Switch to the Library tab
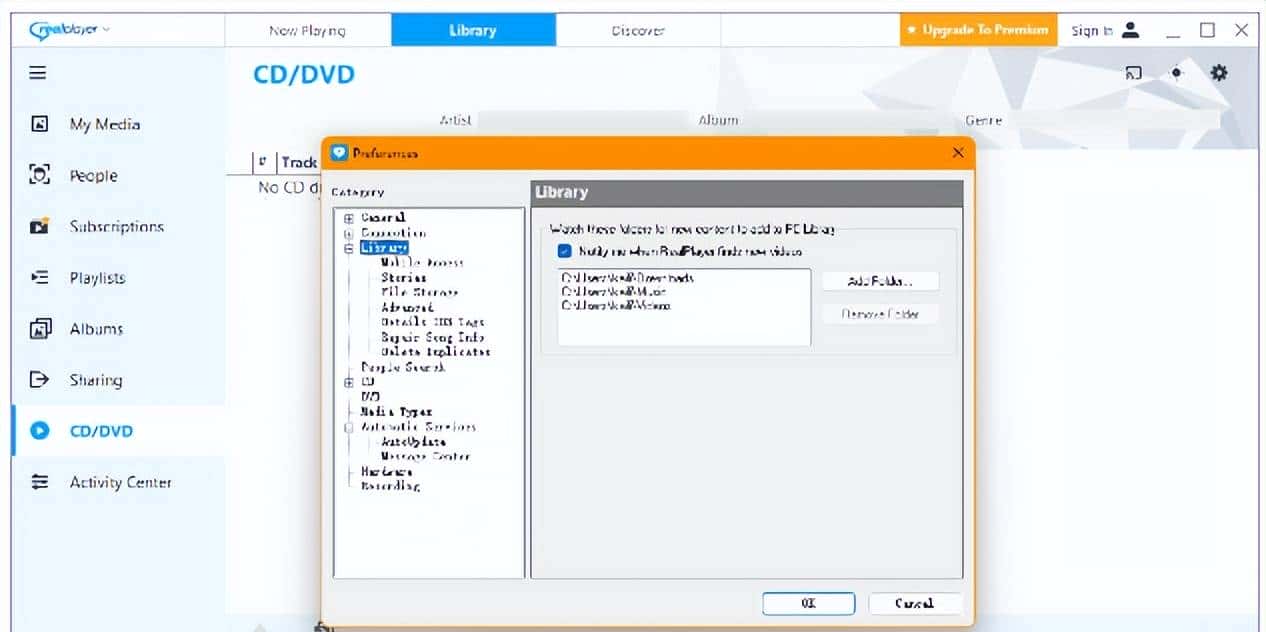 473,30
